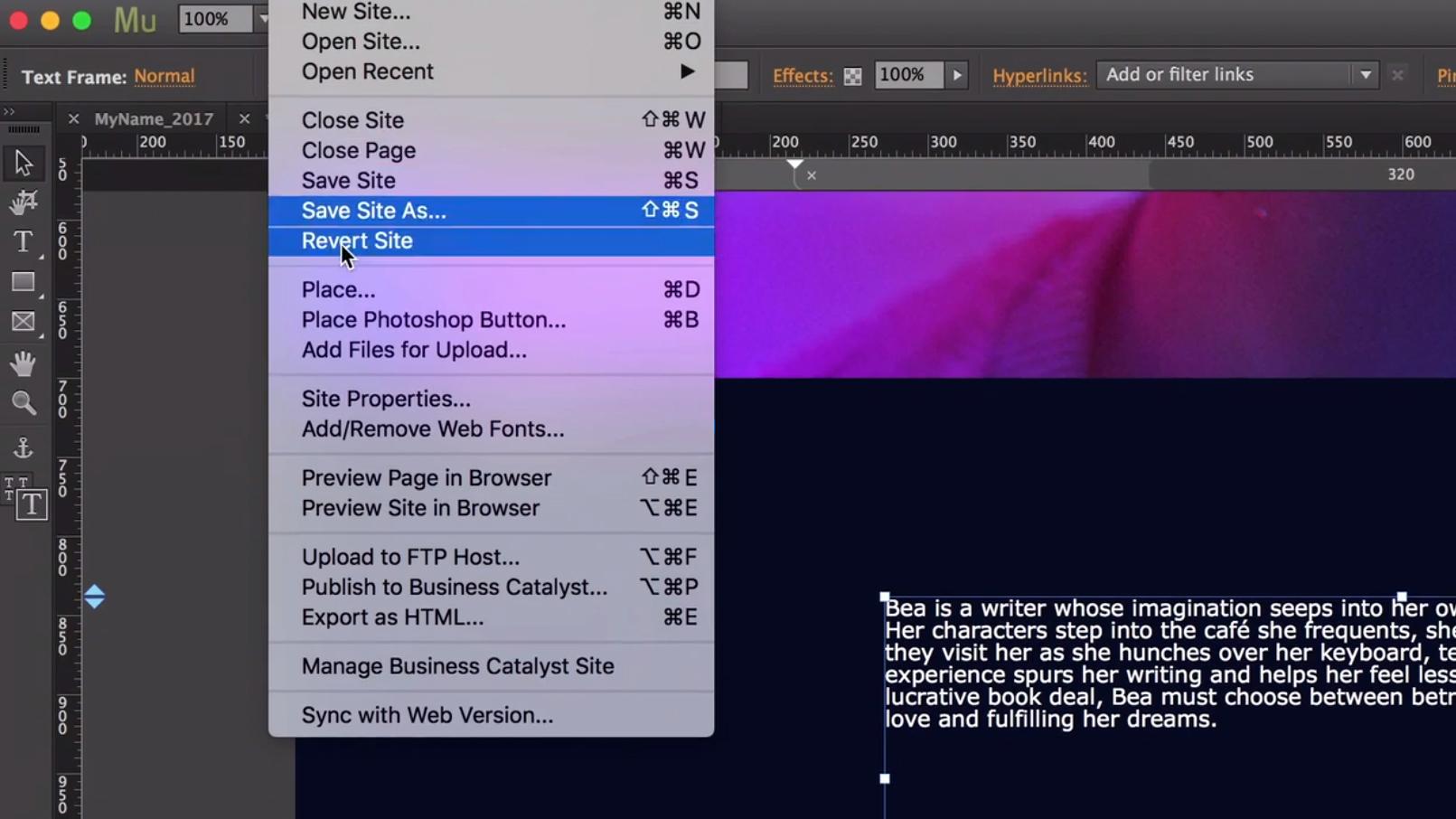Image resolution: width=1456 pixels, height=819 pixels.
Task: Pick the Rectangle tool
Action: [23, 281]
